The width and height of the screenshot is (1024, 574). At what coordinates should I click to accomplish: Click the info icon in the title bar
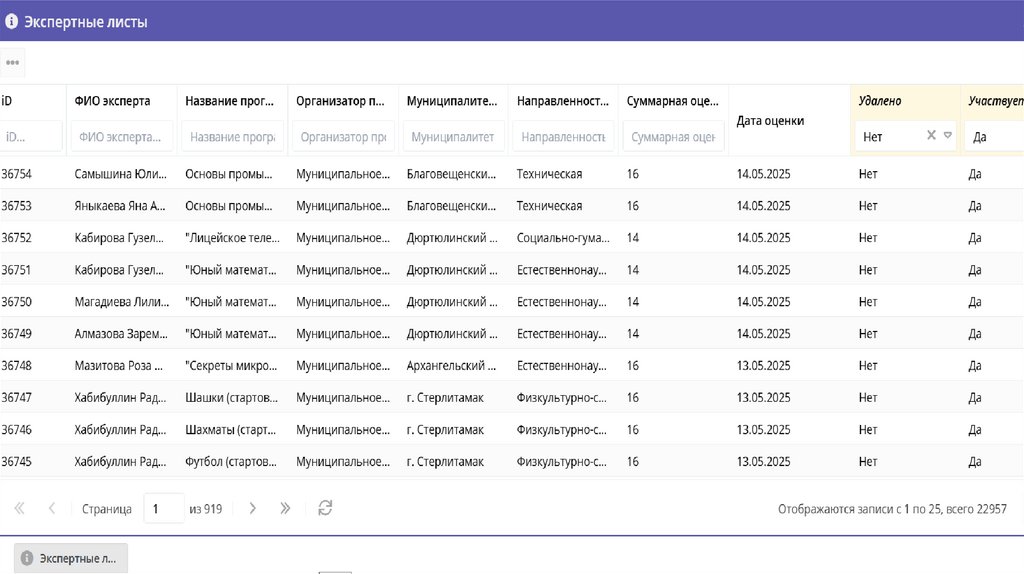point(12,21)
